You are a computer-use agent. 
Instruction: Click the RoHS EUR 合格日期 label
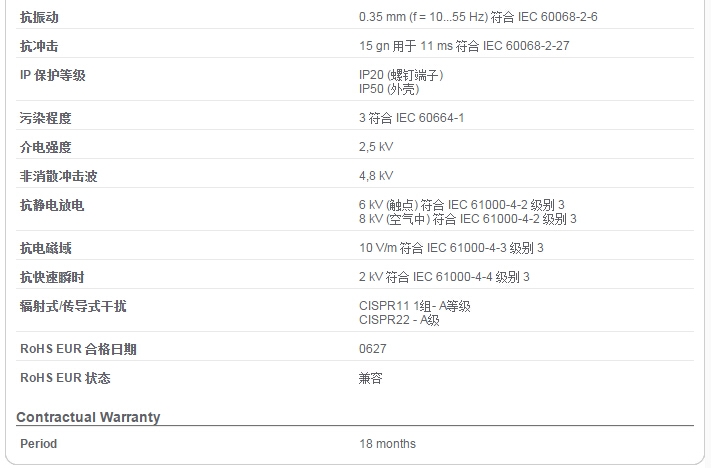coord(78,349)
